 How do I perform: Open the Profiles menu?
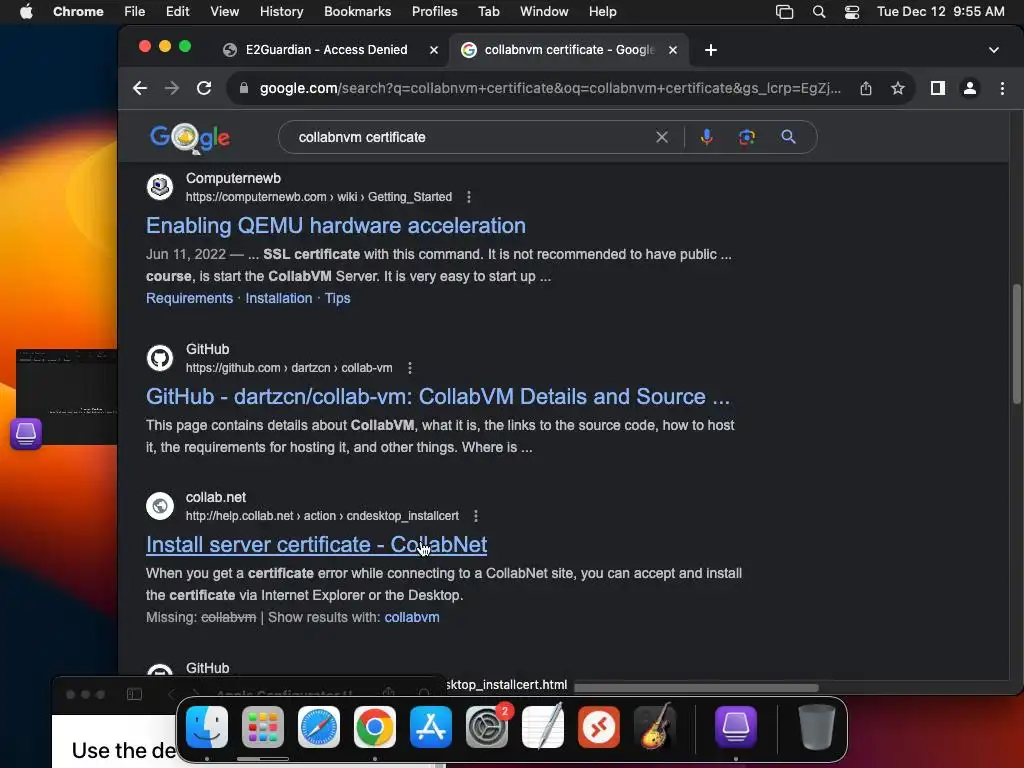pos(434,12)
